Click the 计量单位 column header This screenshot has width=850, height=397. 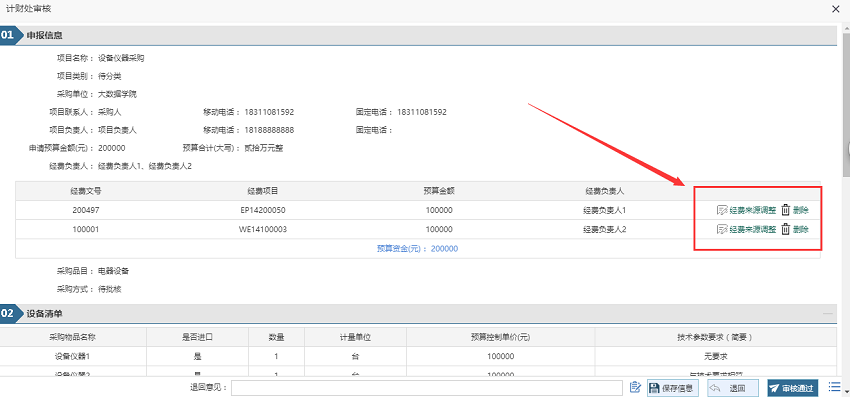click(355, 337)
